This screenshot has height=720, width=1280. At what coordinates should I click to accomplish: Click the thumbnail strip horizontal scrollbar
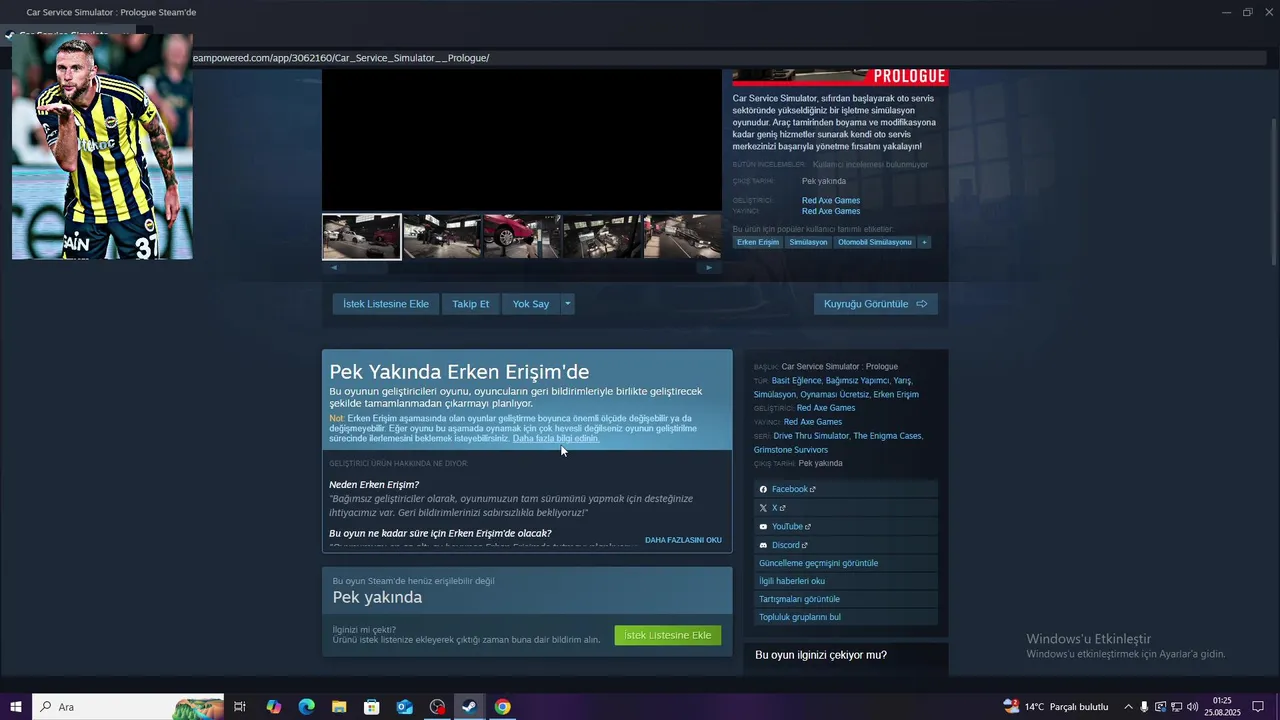point(368,267)
